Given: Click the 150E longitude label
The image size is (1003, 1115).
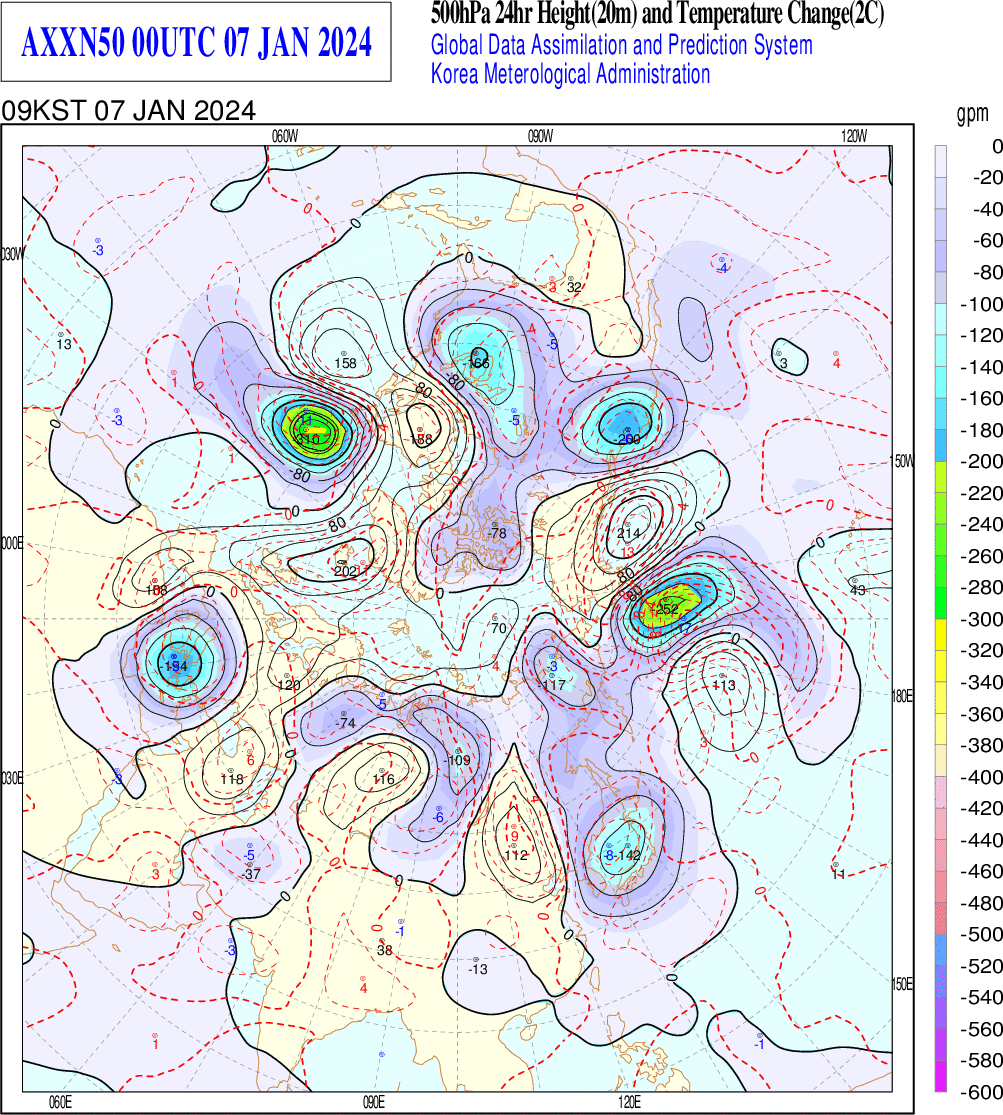Looking at the screenshot, I should click(x=903, y=985).
